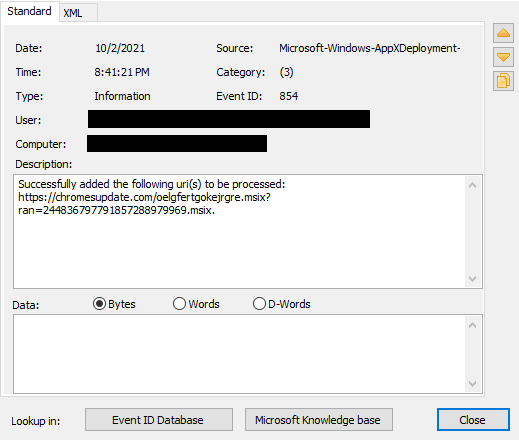Switch to the Standard tab
The width and height of the screenshot is (519, 440).
point(29,11)
